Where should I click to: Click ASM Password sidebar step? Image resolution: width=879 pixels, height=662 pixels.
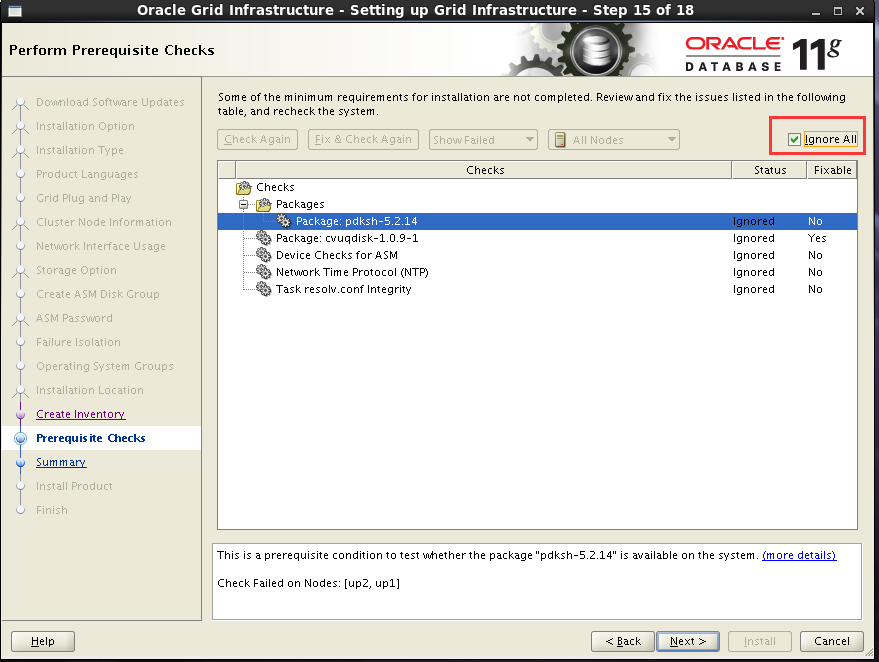point(74,318)
